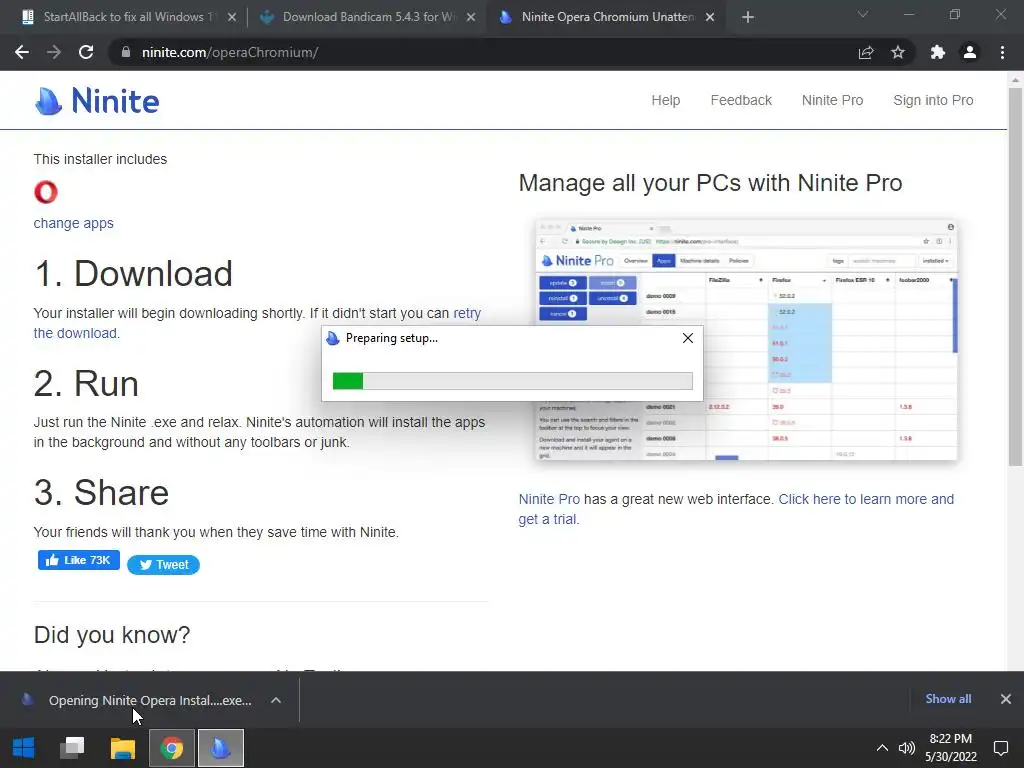Switch to Chrome on the taskbar
The height and width of the screenshot is (768, 1024).
172,748
